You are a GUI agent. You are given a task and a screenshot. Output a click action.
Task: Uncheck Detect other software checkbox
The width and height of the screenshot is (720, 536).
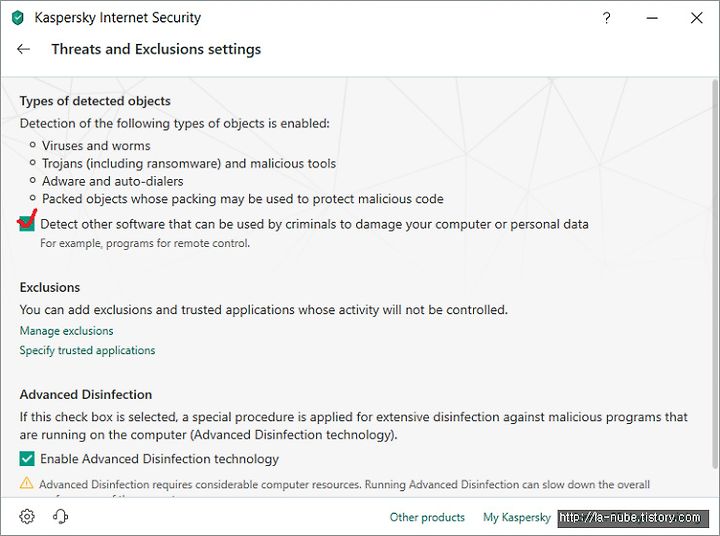point(27,224)
